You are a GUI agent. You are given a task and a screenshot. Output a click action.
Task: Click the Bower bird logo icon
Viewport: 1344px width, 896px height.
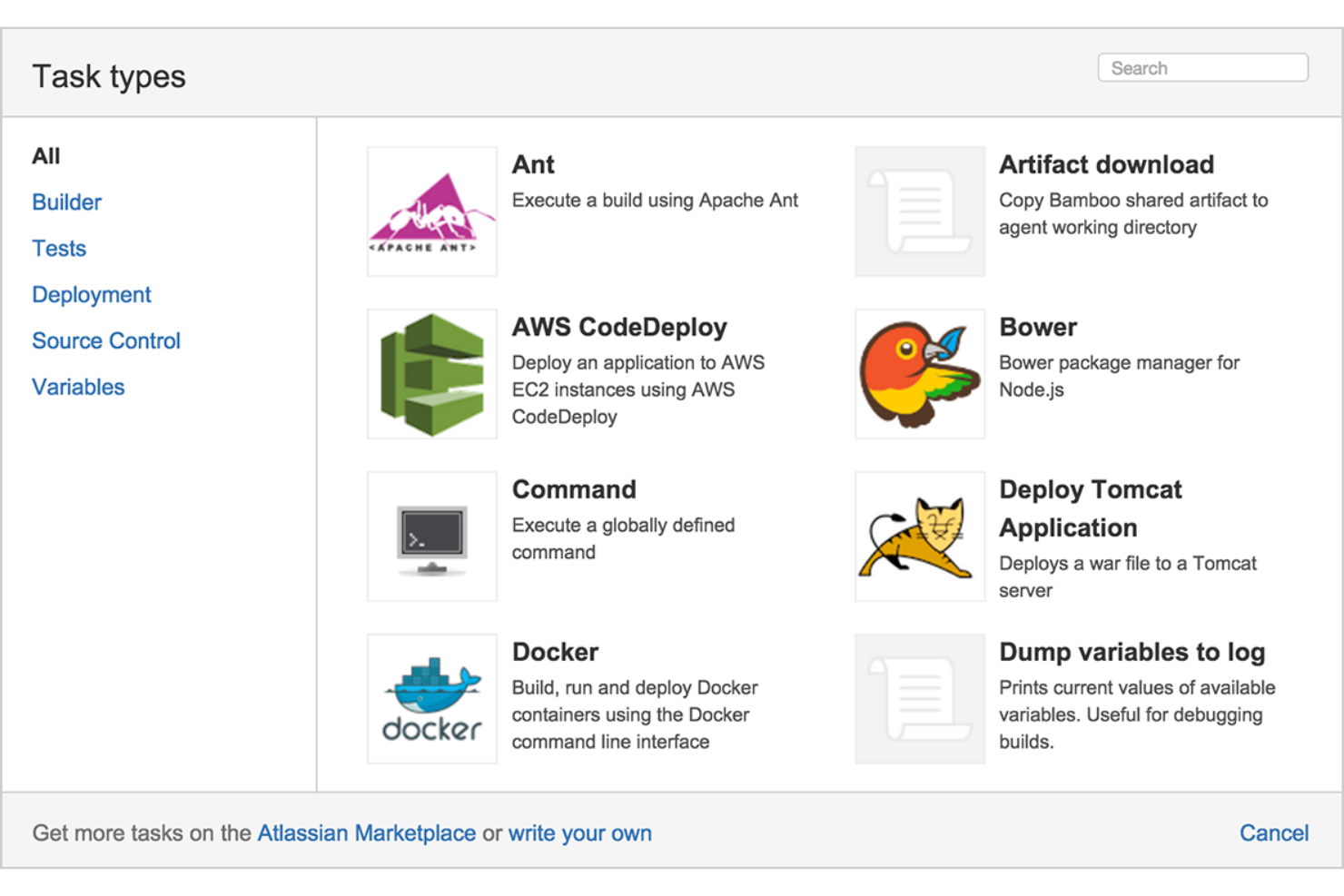coord(919,373)
